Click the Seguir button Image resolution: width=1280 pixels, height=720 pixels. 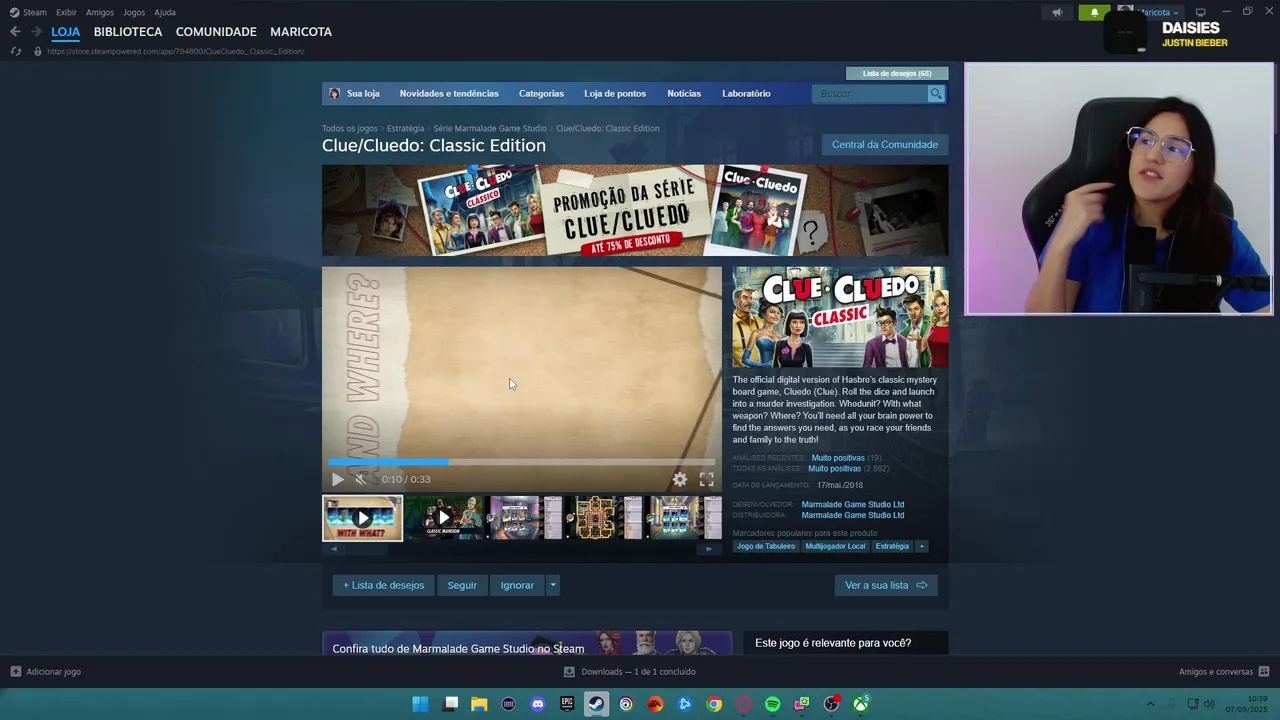462,585
